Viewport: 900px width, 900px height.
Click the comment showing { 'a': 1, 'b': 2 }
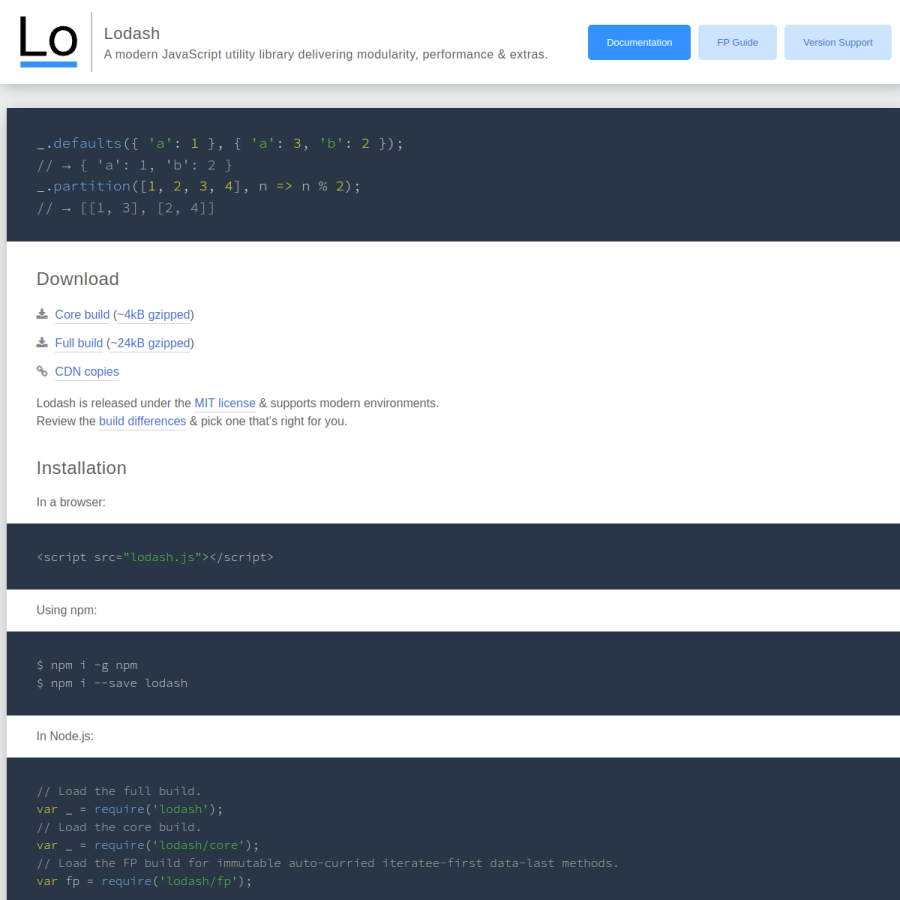[134, 165]
